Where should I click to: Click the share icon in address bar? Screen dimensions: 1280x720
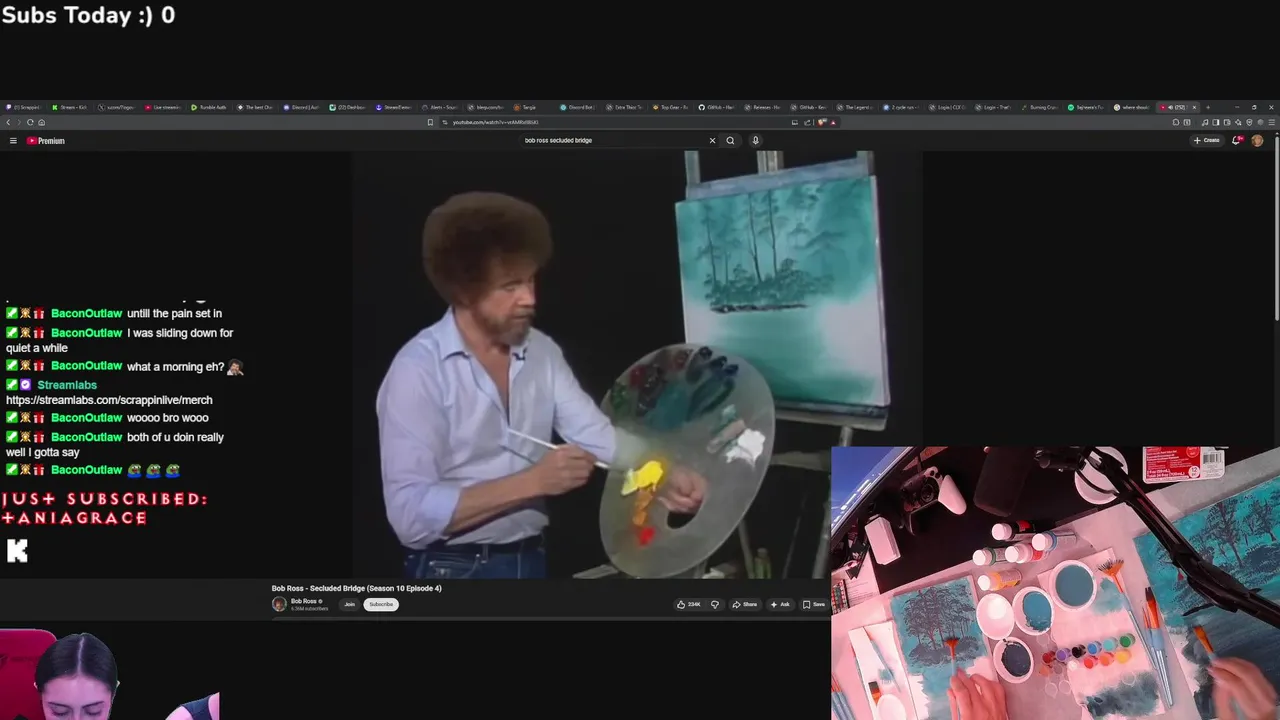coord(807,122)
